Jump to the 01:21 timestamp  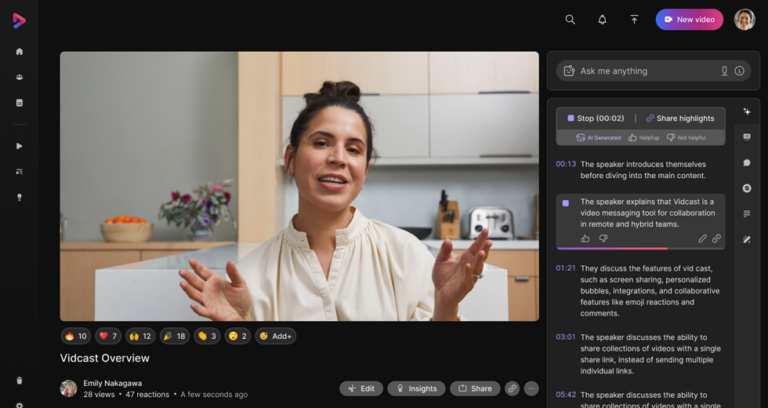[x=565, y=268]
